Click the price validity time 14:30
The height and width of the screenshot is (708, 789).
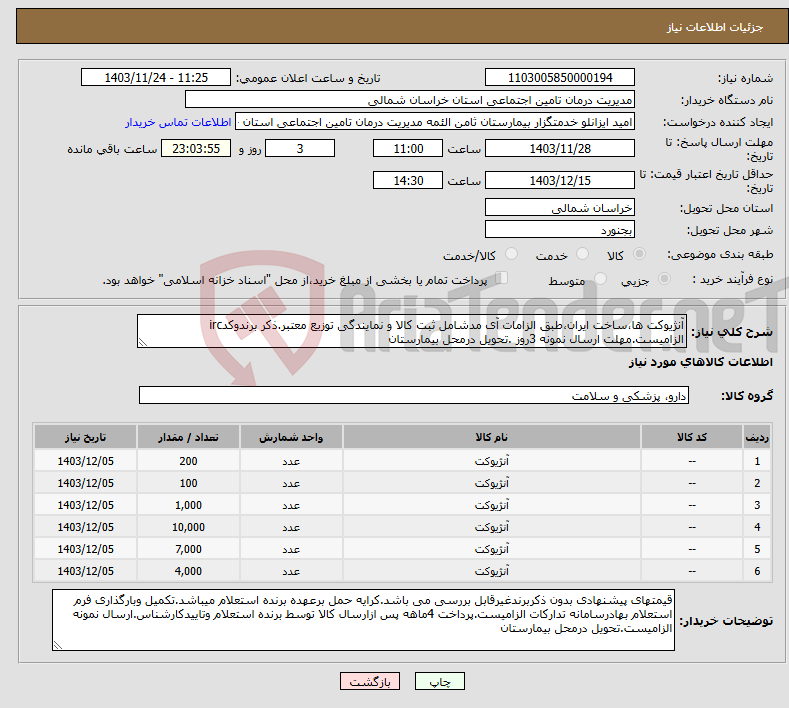(408, 180)
